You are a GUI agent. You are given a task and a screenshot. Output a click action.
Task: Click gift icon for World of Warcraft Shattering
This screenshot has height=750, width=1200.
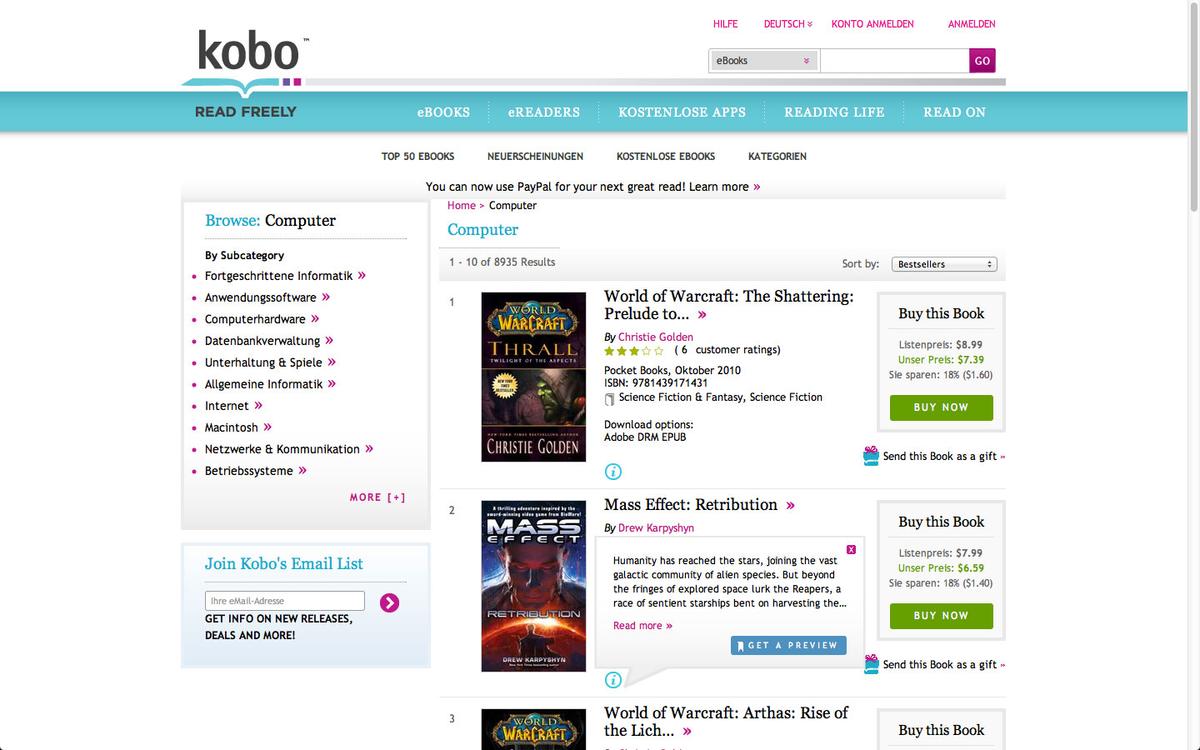(871, 456)
